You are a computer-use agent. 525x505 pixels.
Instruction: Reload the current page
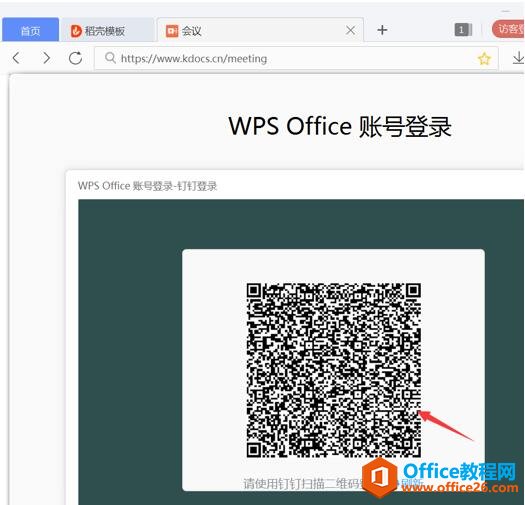(x=75, y=58)
